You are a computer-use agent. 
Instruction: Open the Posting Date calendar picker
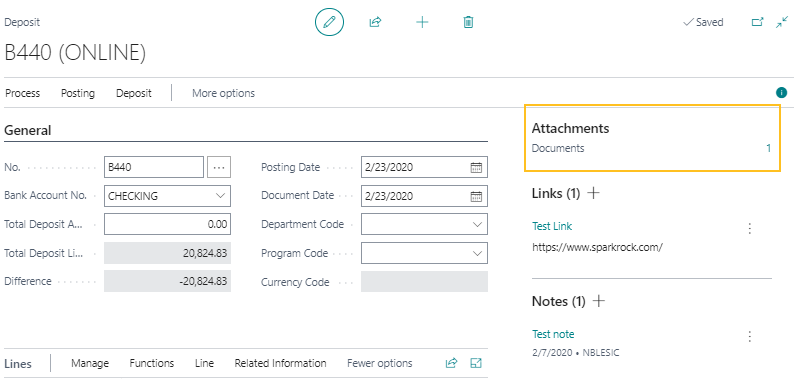(x=476, y=167)
